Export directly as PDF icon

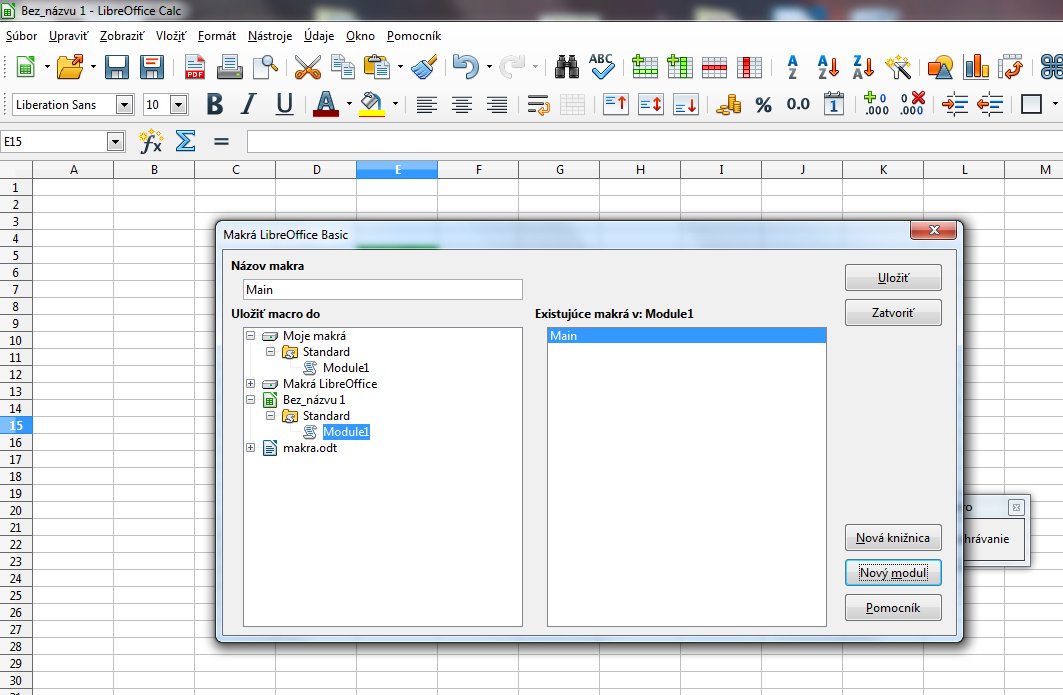(x=195, y=67)
